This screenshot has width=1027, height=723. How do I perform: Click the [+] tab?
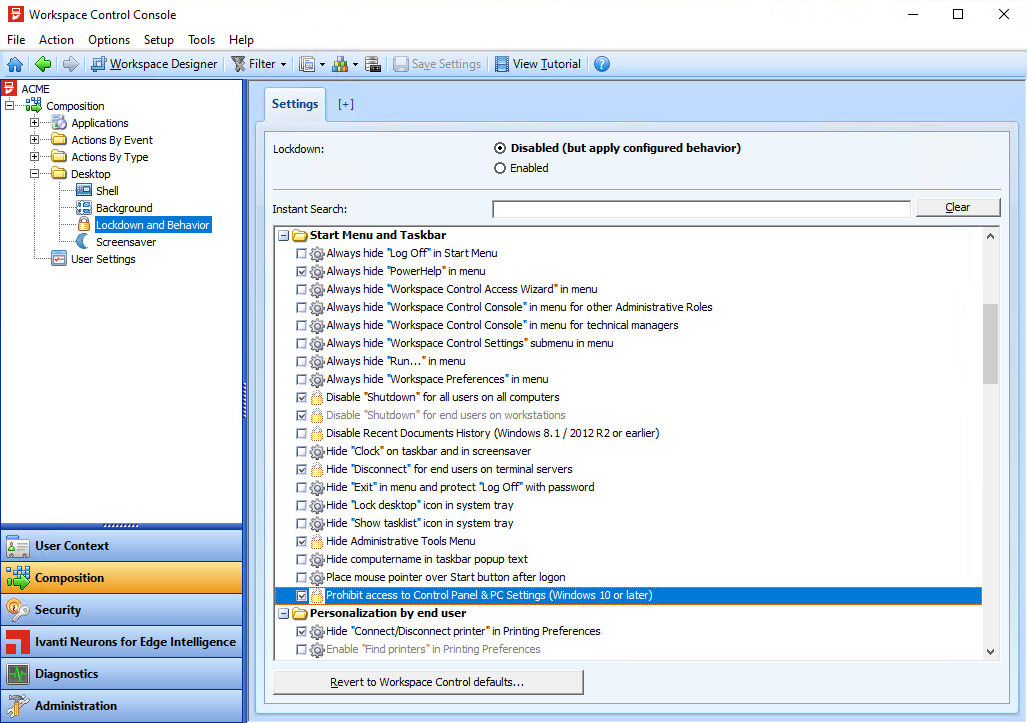(x=346, y=104)
